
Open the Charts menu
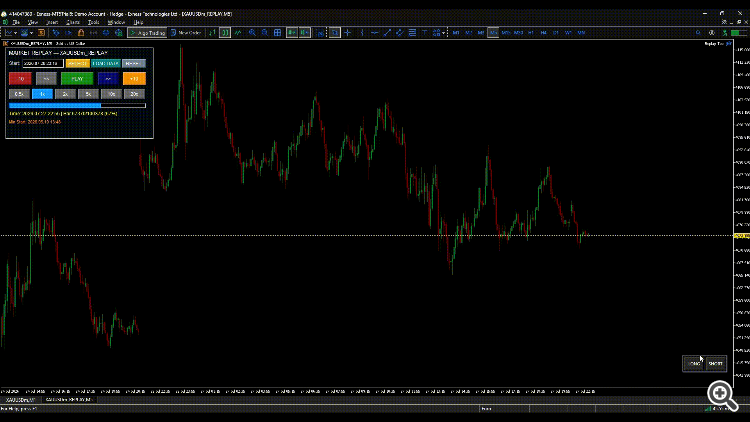[x=73, y=22]
